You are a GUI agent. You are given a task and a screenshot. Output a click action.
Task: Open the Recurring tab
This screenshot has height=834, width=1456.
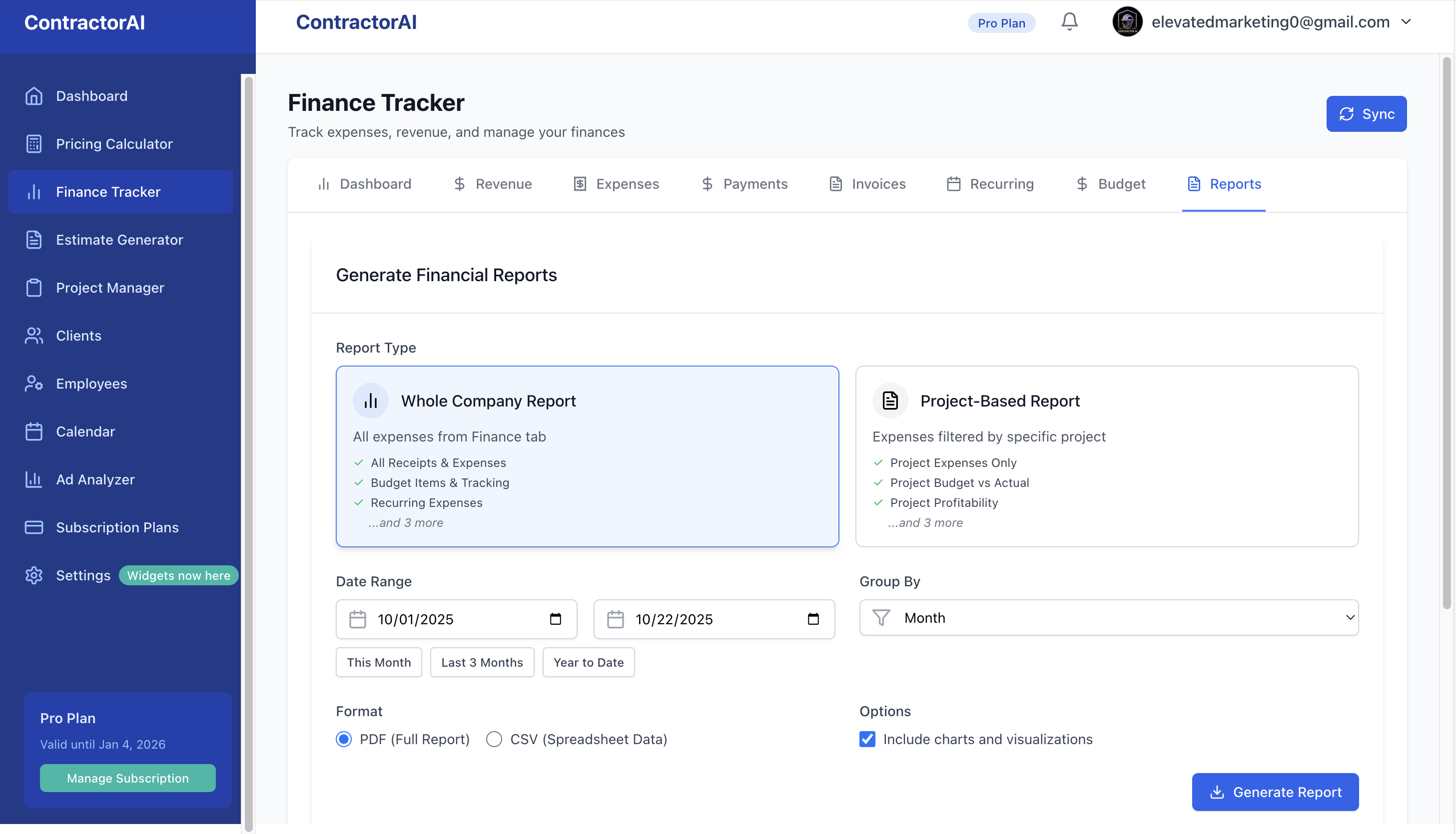coord(1001,184)
